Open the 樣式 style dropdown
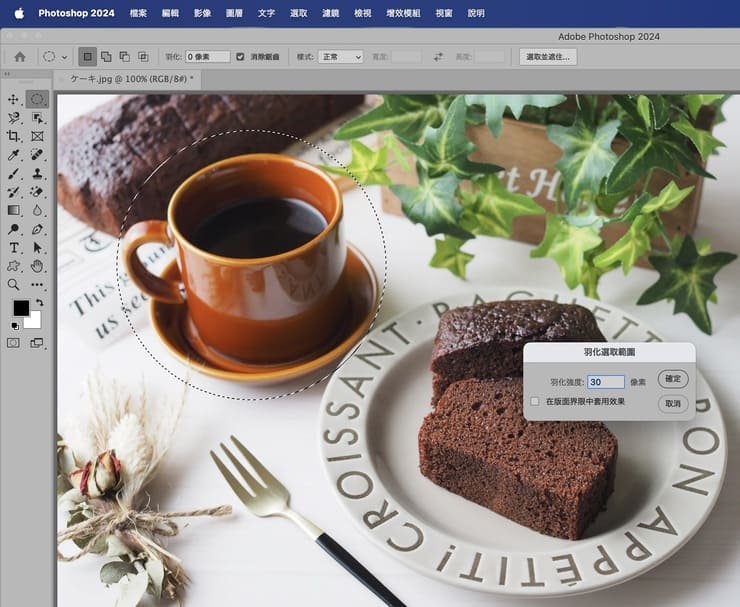 [x=340, y=57]
